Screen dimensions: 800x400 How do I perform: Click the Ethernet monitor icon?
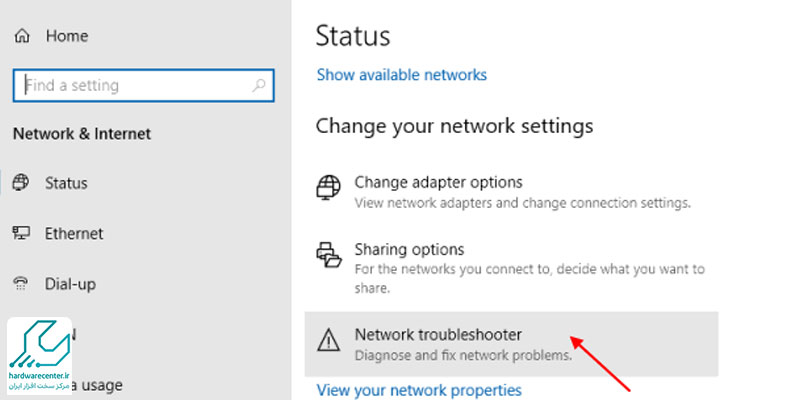pyautogui.click(x=21, y=233)
